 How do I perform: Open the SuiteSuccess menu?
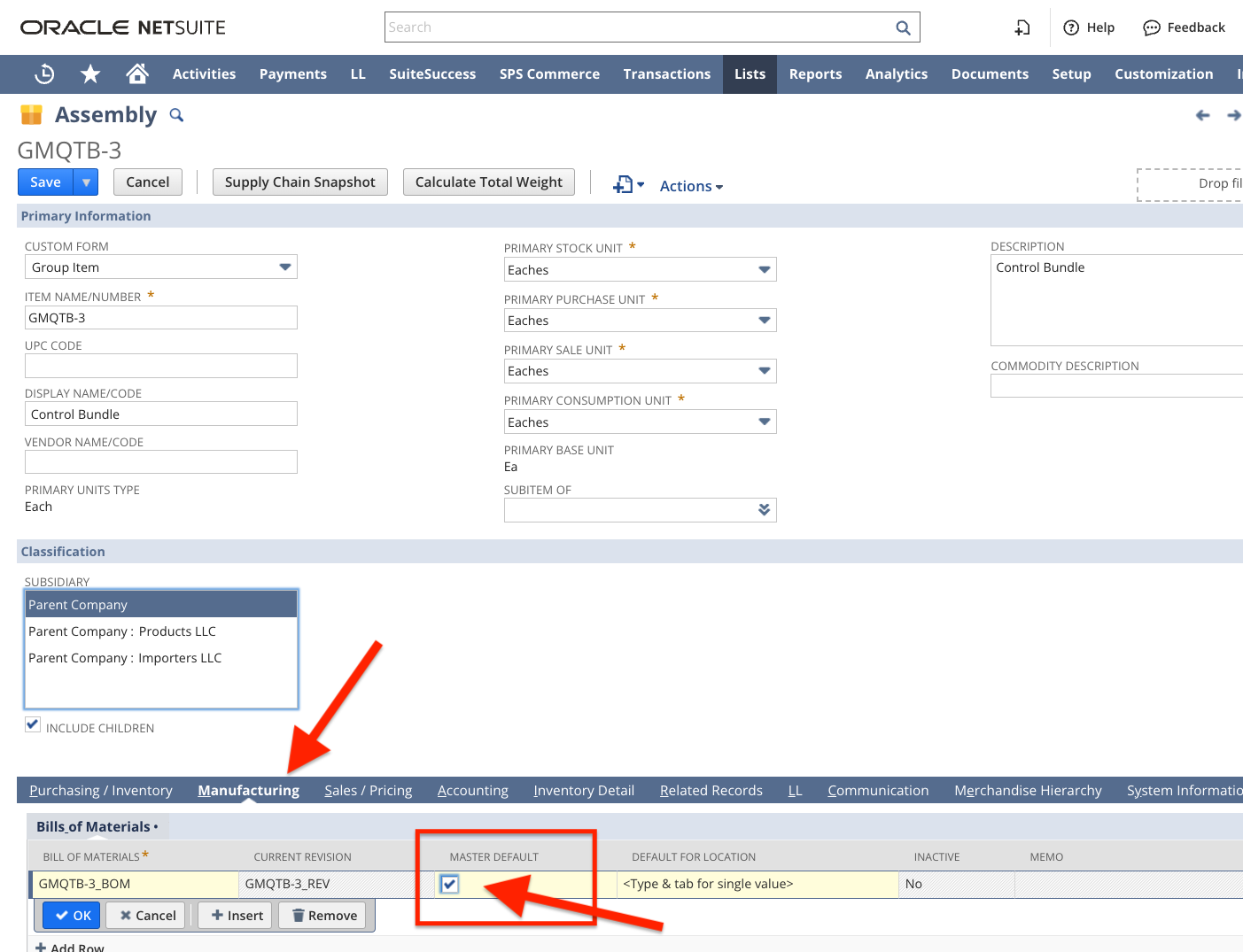[x=432, y=74]
